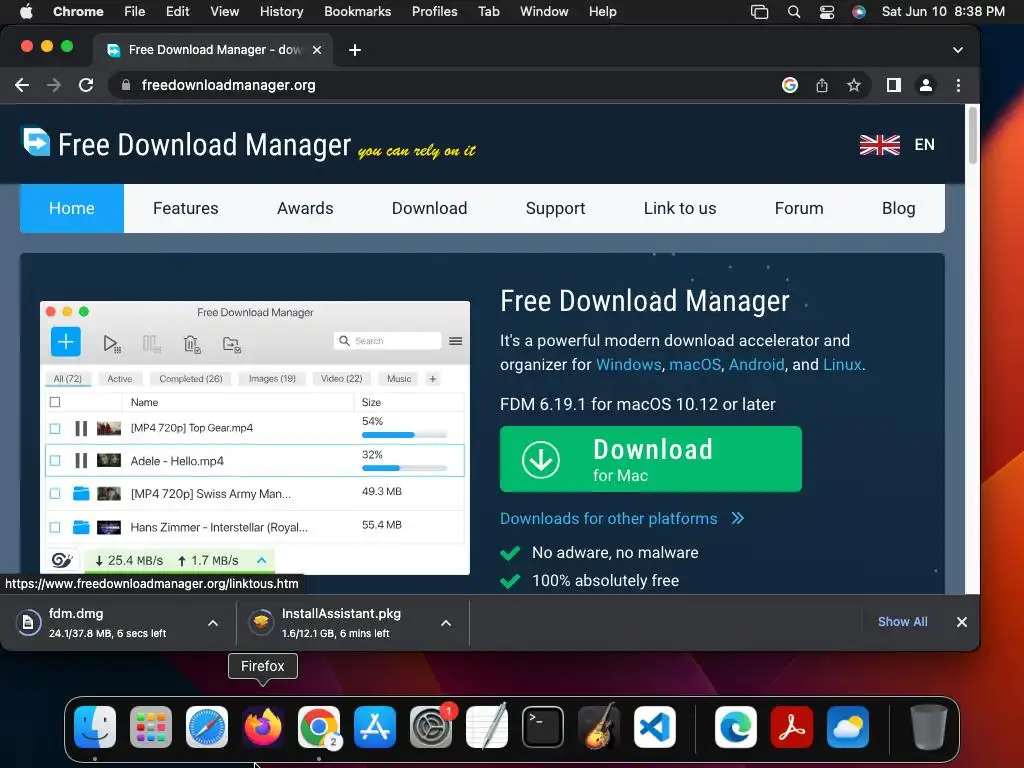Launch Safari from the Dock
The width and height of the screenshot is (1024, 768).
[207, 727]
